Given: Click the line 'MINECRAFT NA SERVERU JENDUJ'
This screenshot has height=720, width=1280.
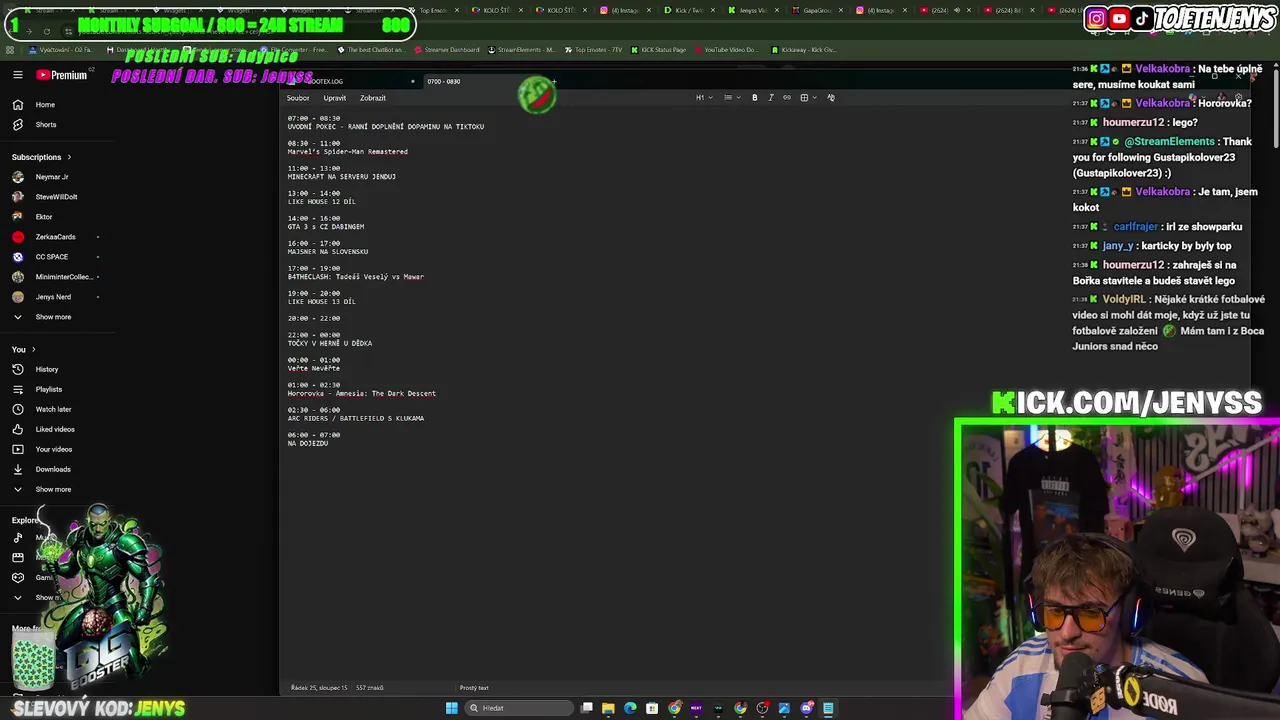Looking at the screenshot, I should [341, 177].
